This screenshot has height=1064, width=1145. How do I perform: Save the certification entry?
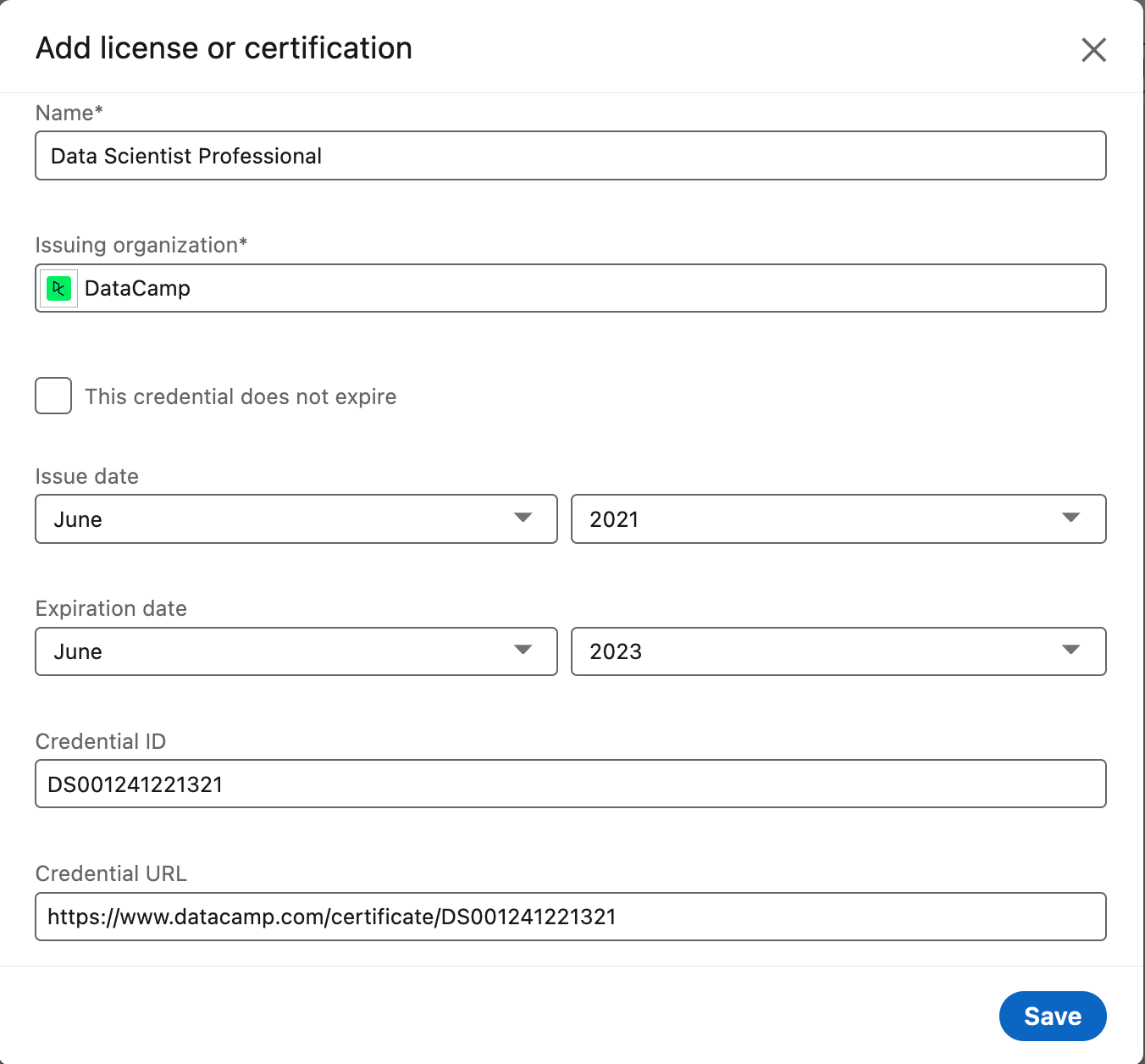[1052, 1016]
